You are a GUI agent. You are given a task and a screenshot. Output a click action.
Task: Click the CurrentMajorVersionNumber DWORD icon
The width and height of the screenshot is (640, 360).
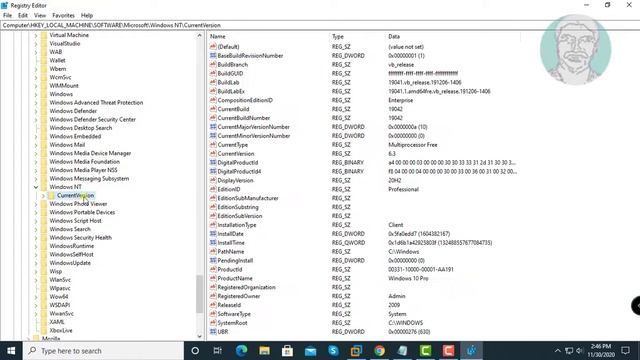coord(213,127)
